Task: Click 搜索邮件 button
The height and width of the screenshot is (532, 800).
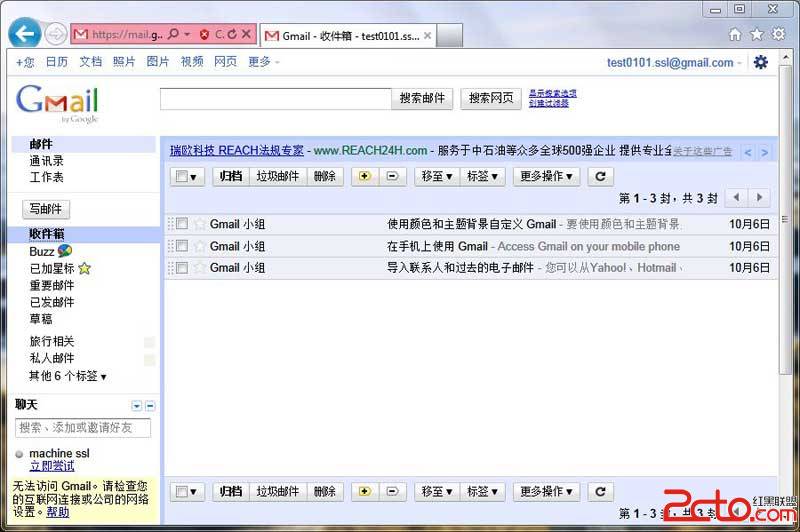Action: (x=422, y=98)
